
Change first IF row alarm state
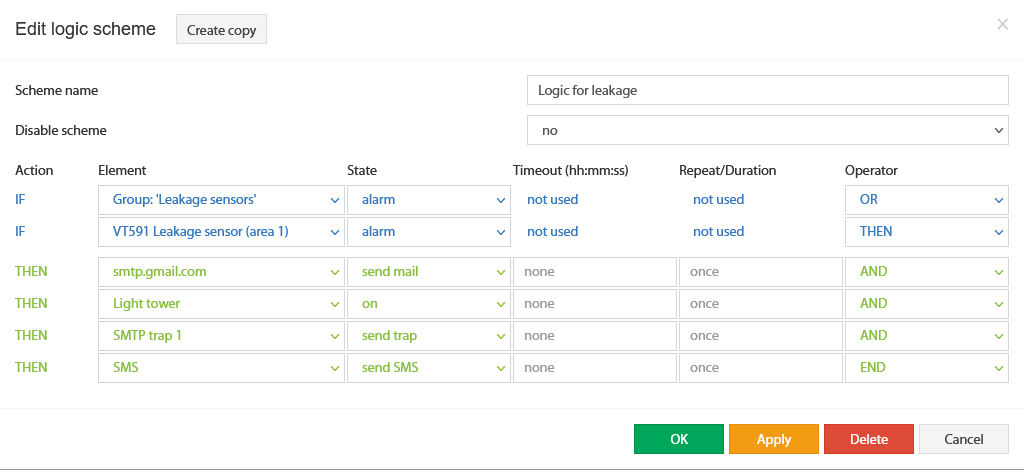pos(428,200)
